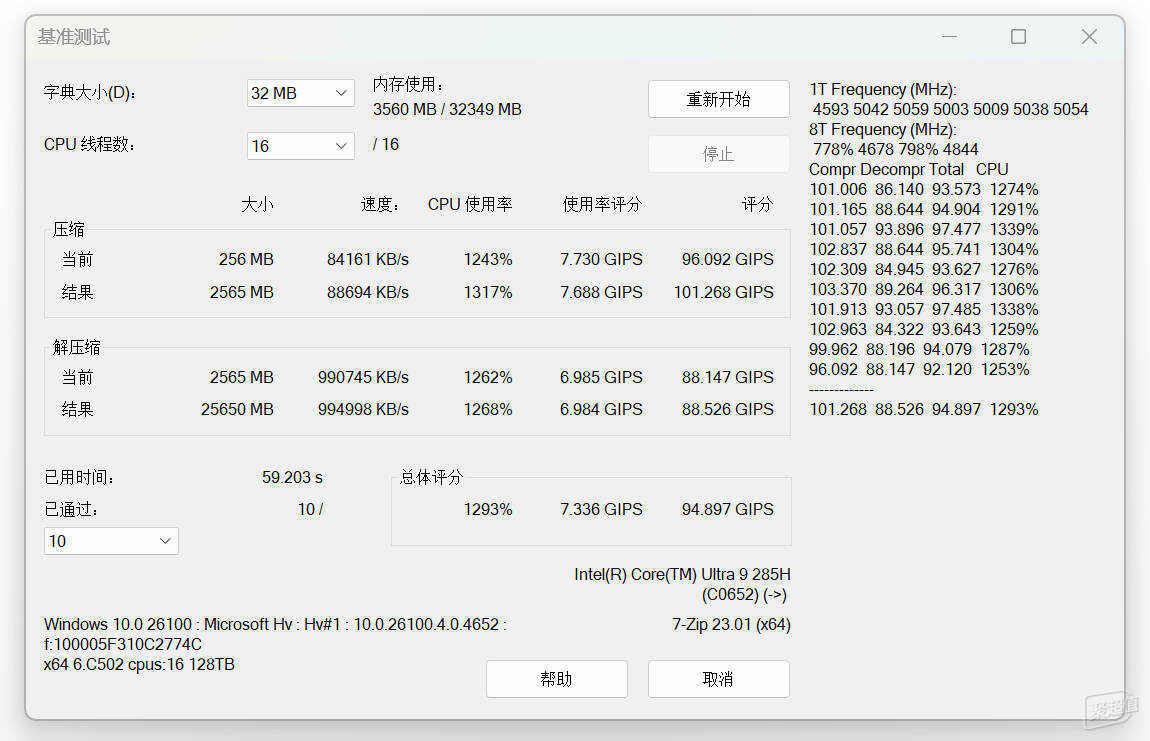1150x741 pixels.
Task: Click compression result speed 88694 KB/s
Action: (x=367, y=292)
